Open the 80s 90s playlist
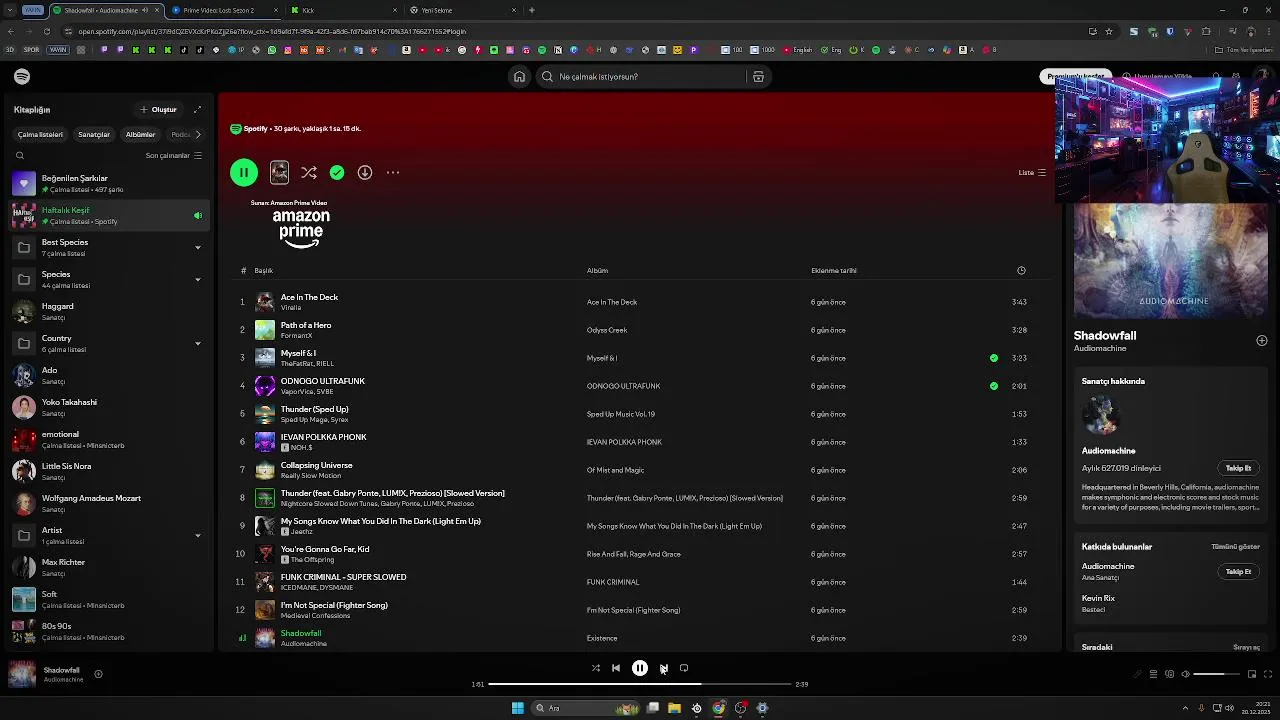 click(x=106, y=631)
